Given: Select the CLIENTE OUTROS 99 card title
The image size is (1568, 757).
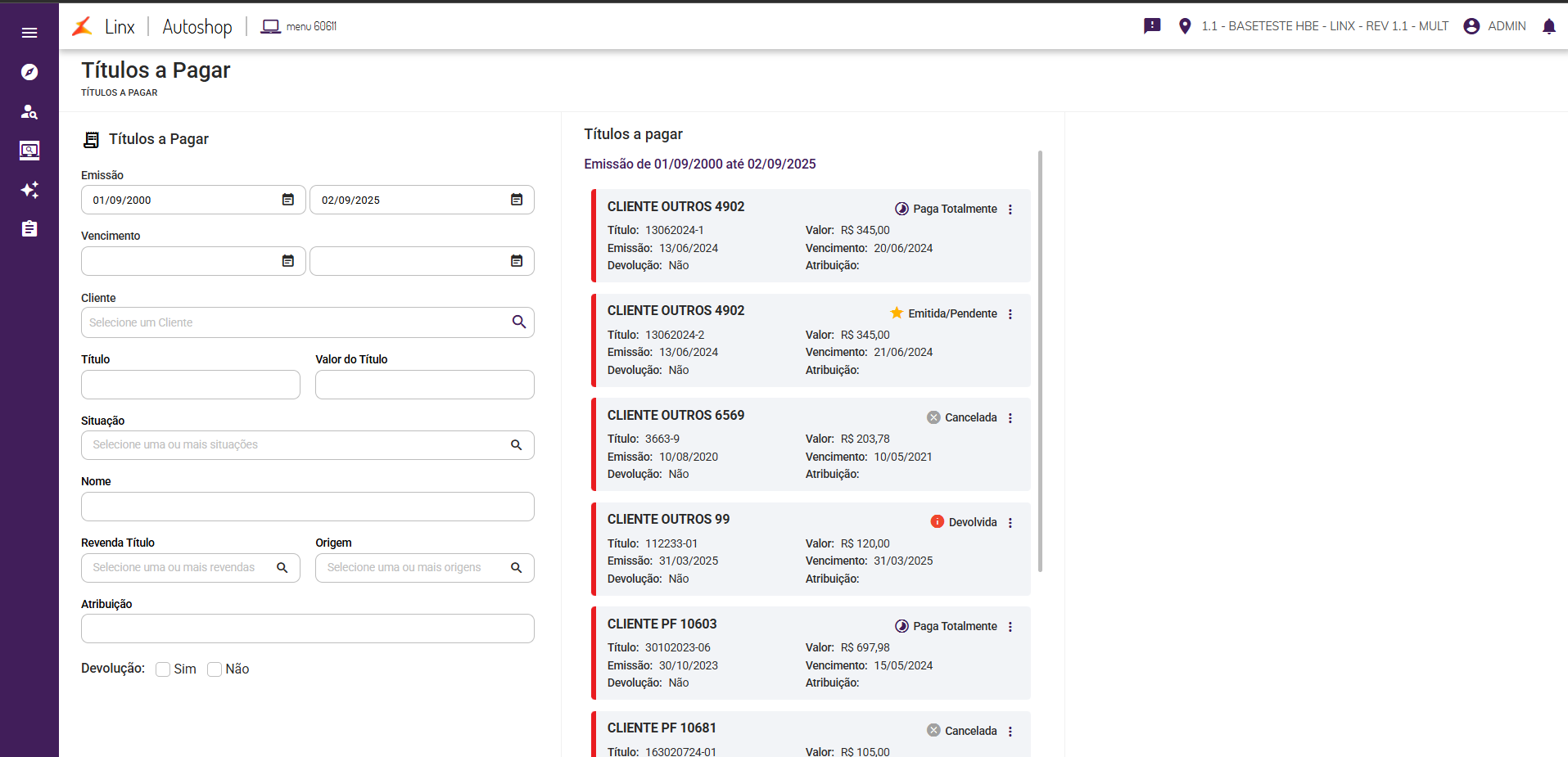Looking at the screenshot, I should click(669, 519).
